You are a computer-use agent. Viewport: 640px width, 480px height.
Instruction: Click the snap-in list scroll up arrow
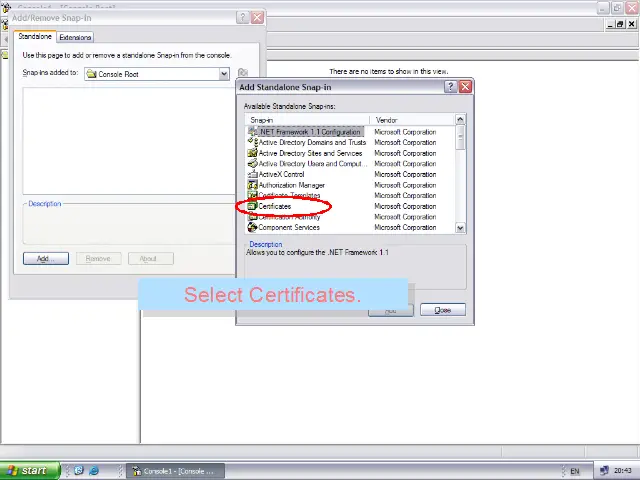(x=460, y=120)
